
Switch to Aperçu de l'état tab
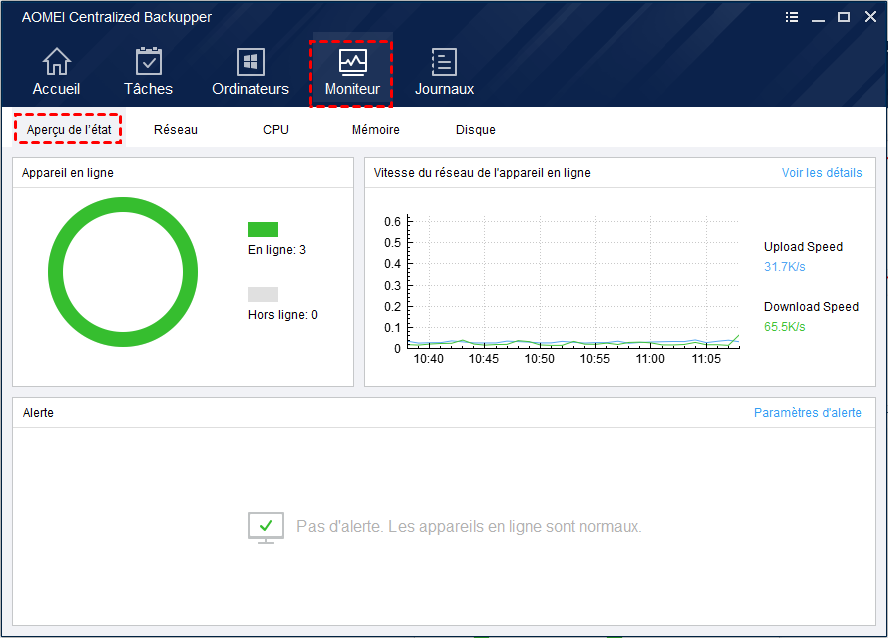point(69,130)
